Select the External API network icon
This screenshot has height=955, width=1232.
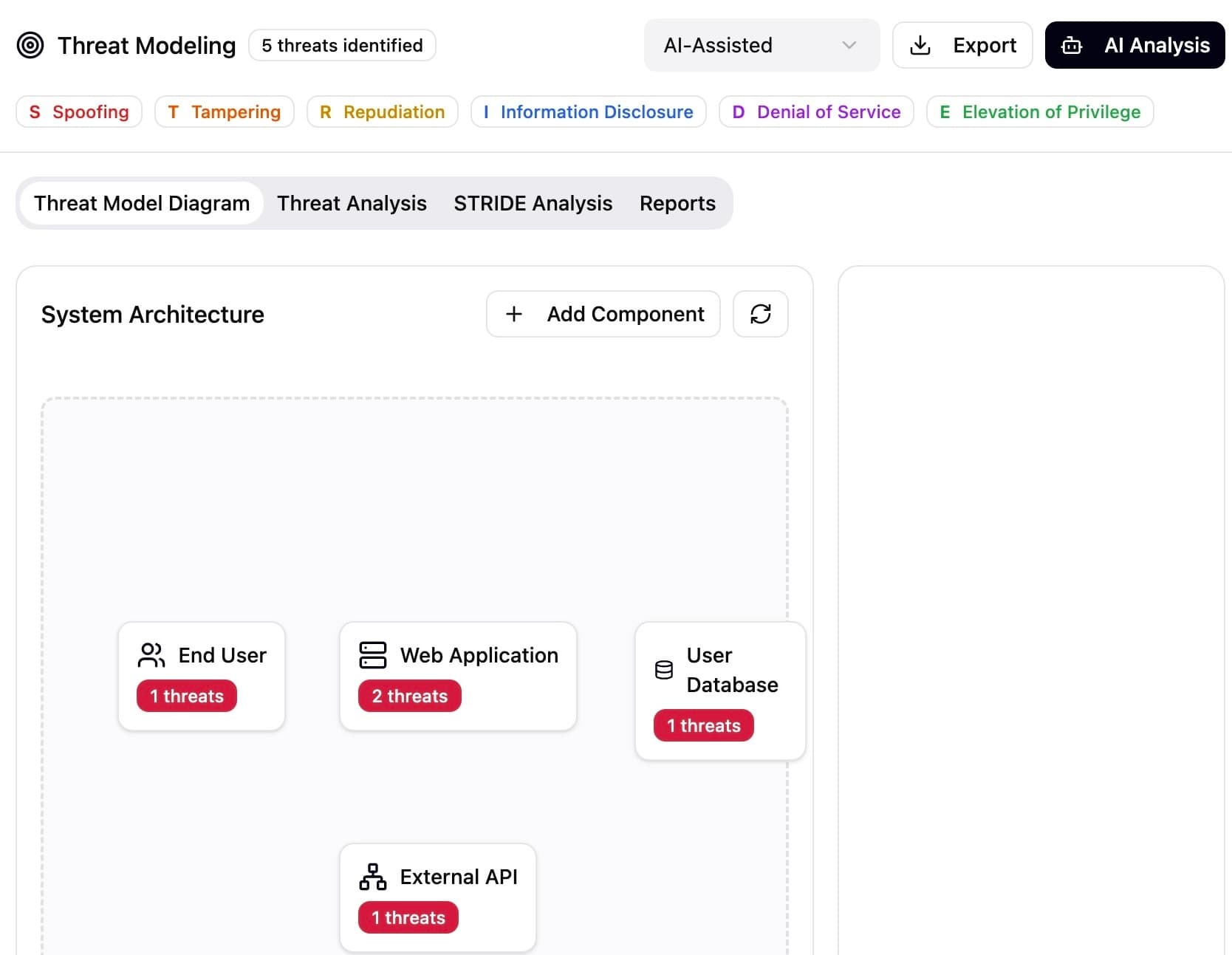(372, 877)
